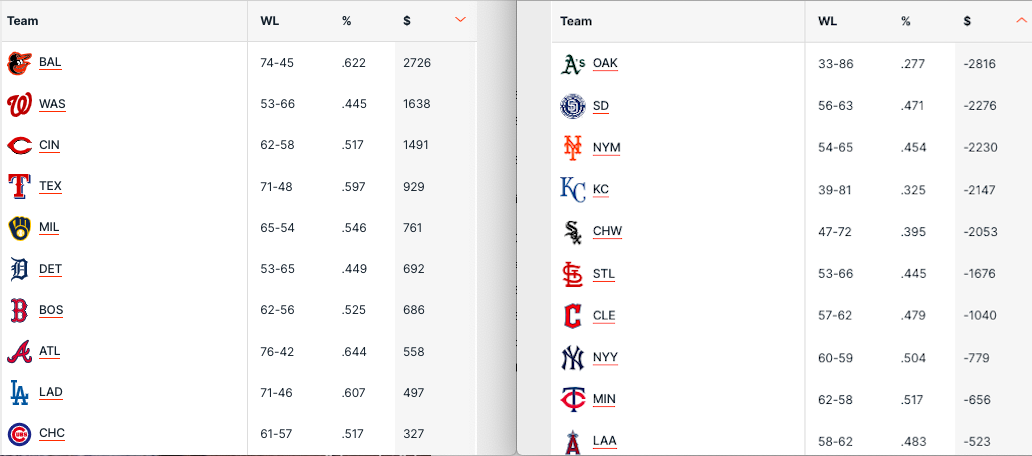Click the $ header in right table
The image size is (1032, 456).
(x=968, y=21)
